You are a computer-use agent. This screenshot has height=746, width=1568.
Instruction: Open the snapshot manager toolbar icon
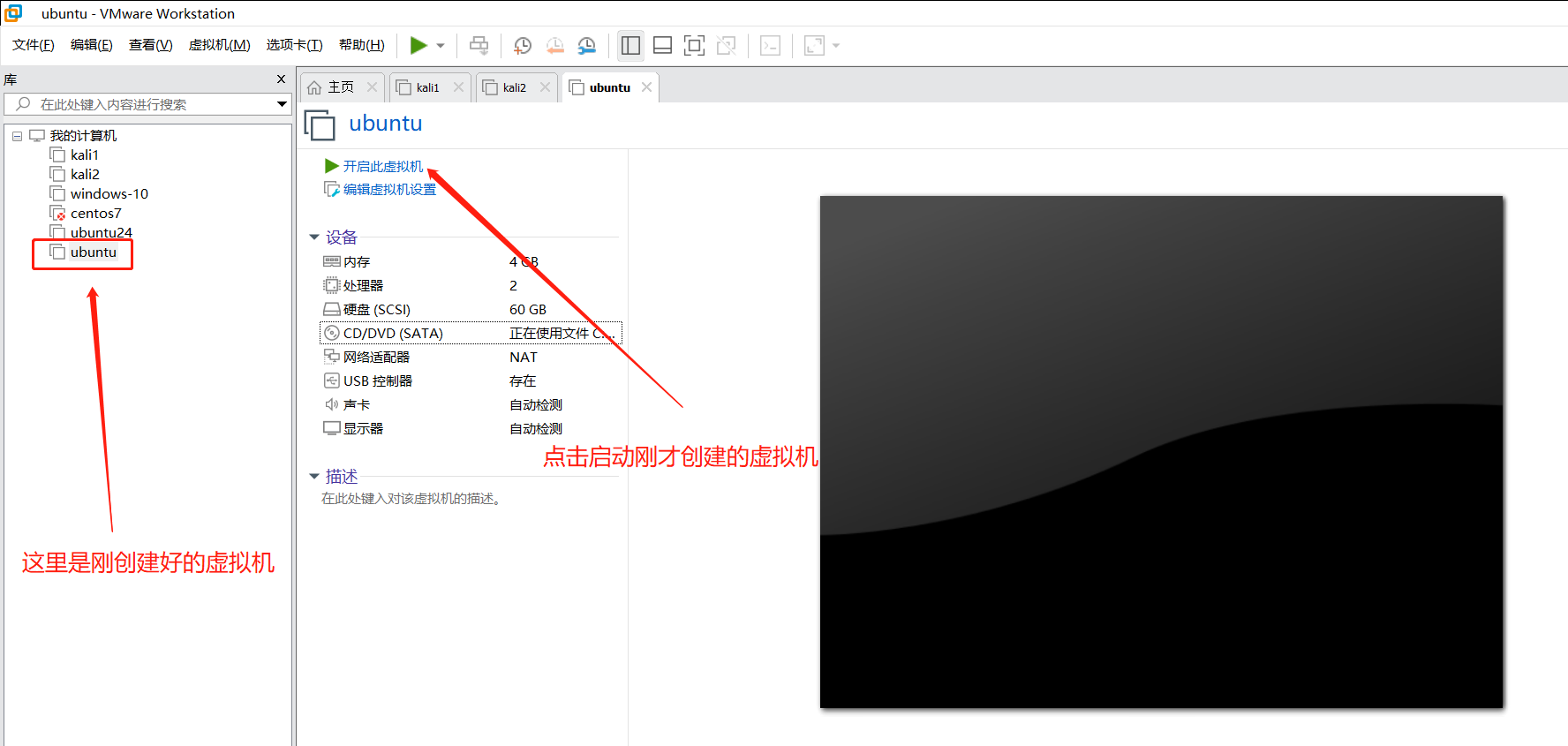tap(587, 45)
